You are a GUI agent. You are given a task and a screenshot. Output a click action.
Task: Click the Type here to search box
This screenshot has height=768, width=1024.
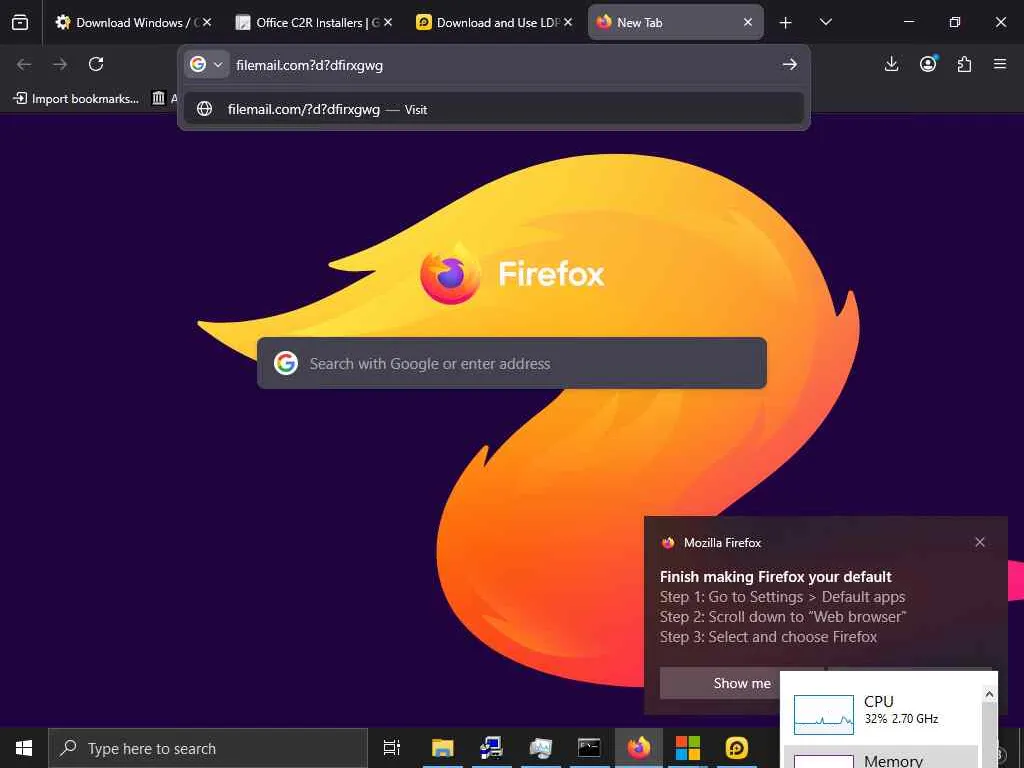(x=208, y=748)
